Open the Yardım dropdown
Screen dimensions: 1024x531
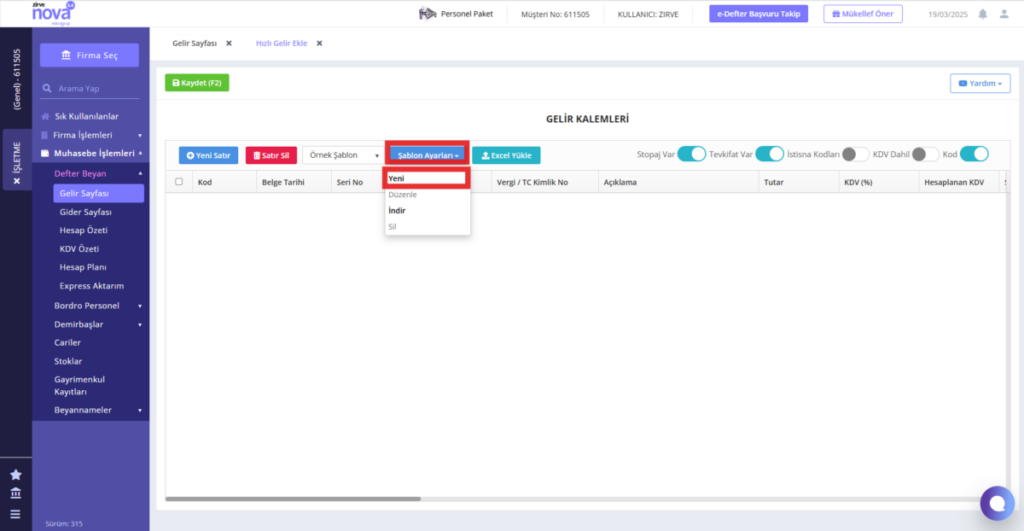coord(980,84)
